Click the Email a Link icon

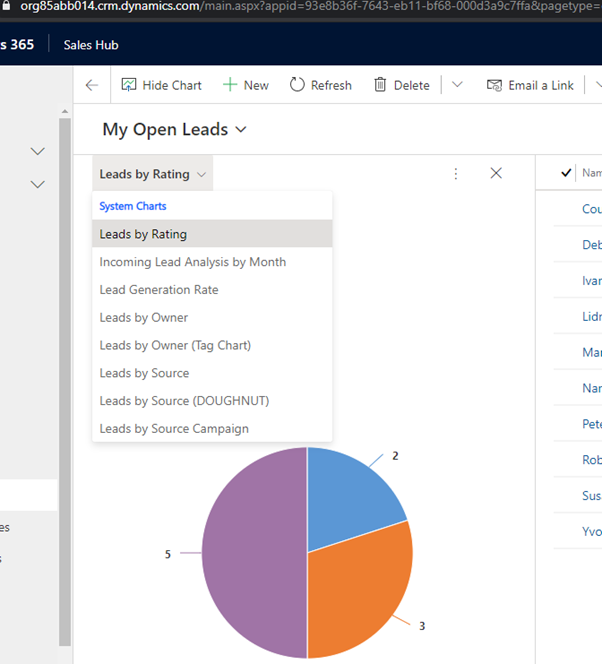click(x=494, y=85)
